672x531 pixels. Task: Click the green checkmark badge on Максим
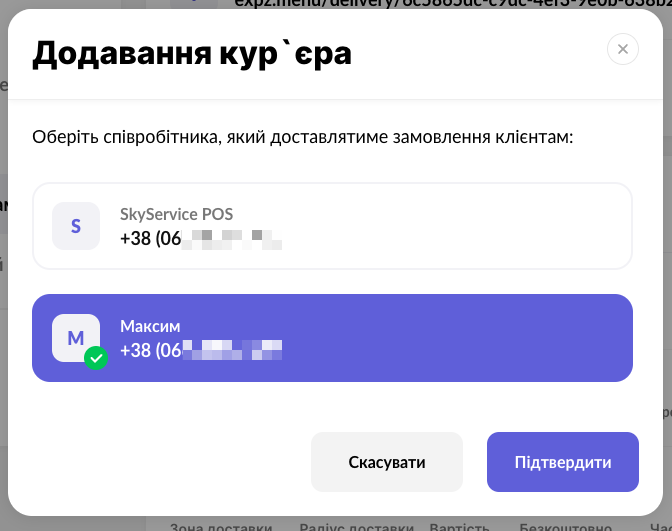tap(96, 357)
